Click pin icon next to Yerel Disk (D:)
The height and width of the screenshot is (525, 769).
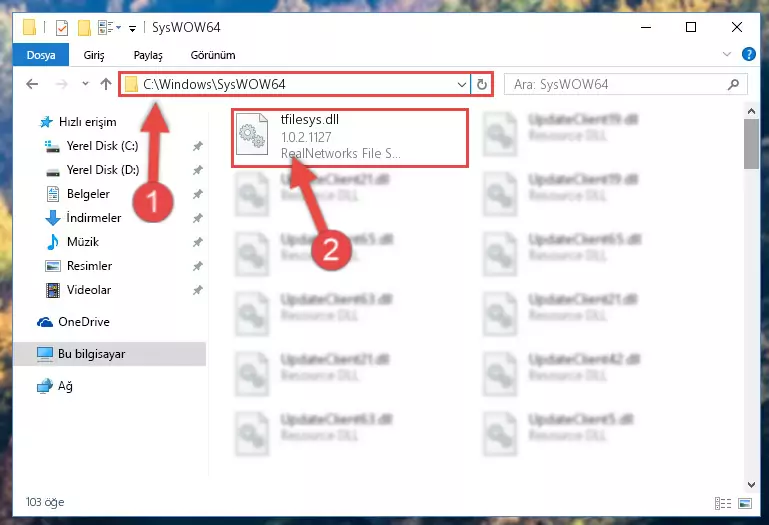197,170
